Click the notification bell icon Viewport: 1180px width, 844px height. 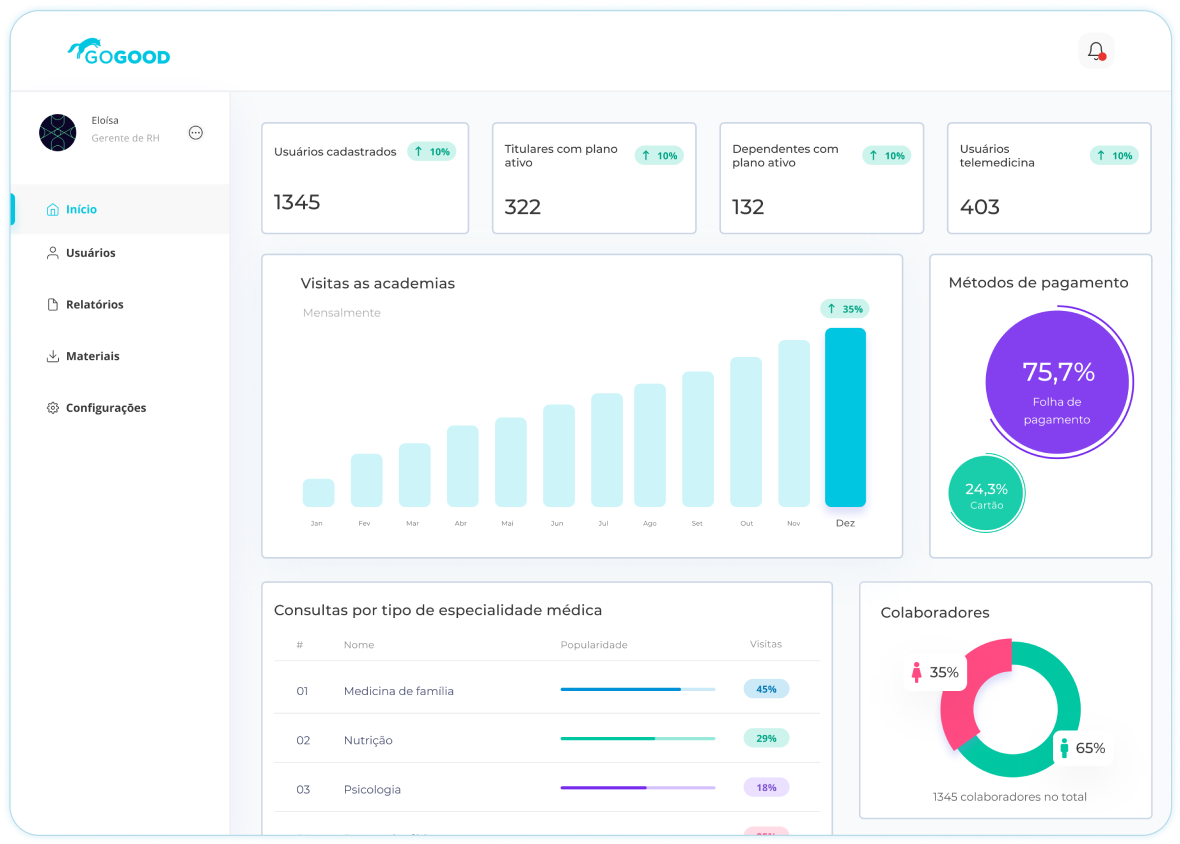(x=1096, y=50)
